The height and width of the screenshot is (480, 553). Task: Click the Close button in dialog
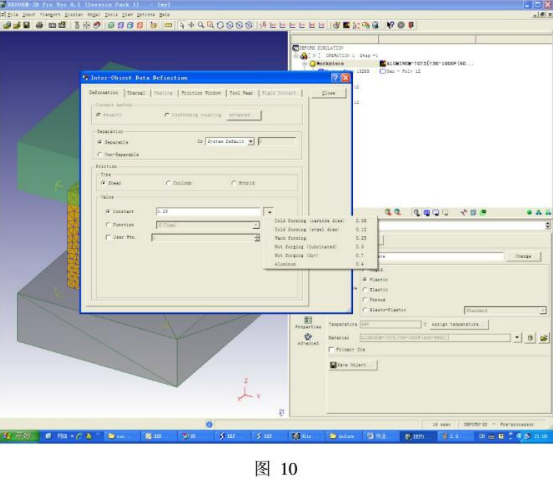328,93
